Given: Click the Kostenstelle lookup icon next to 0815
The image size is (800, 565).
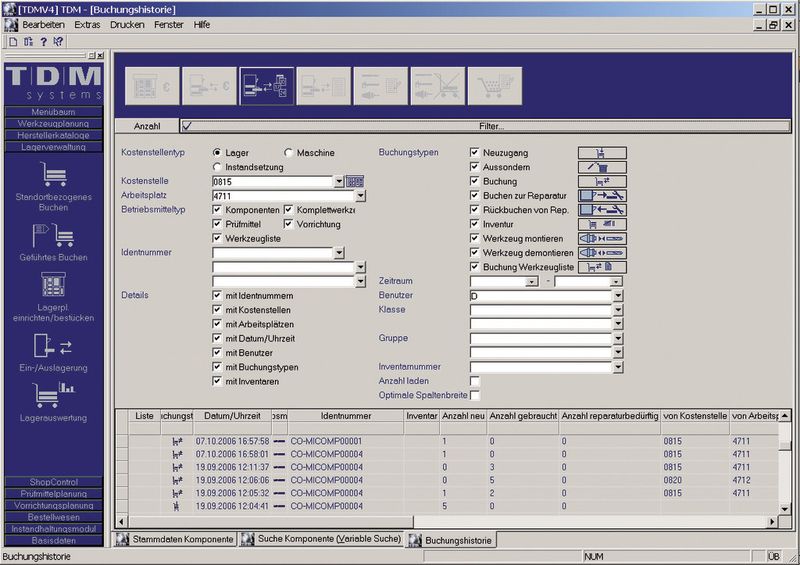Looking at the screenshot, I should (x=355, y=181).
